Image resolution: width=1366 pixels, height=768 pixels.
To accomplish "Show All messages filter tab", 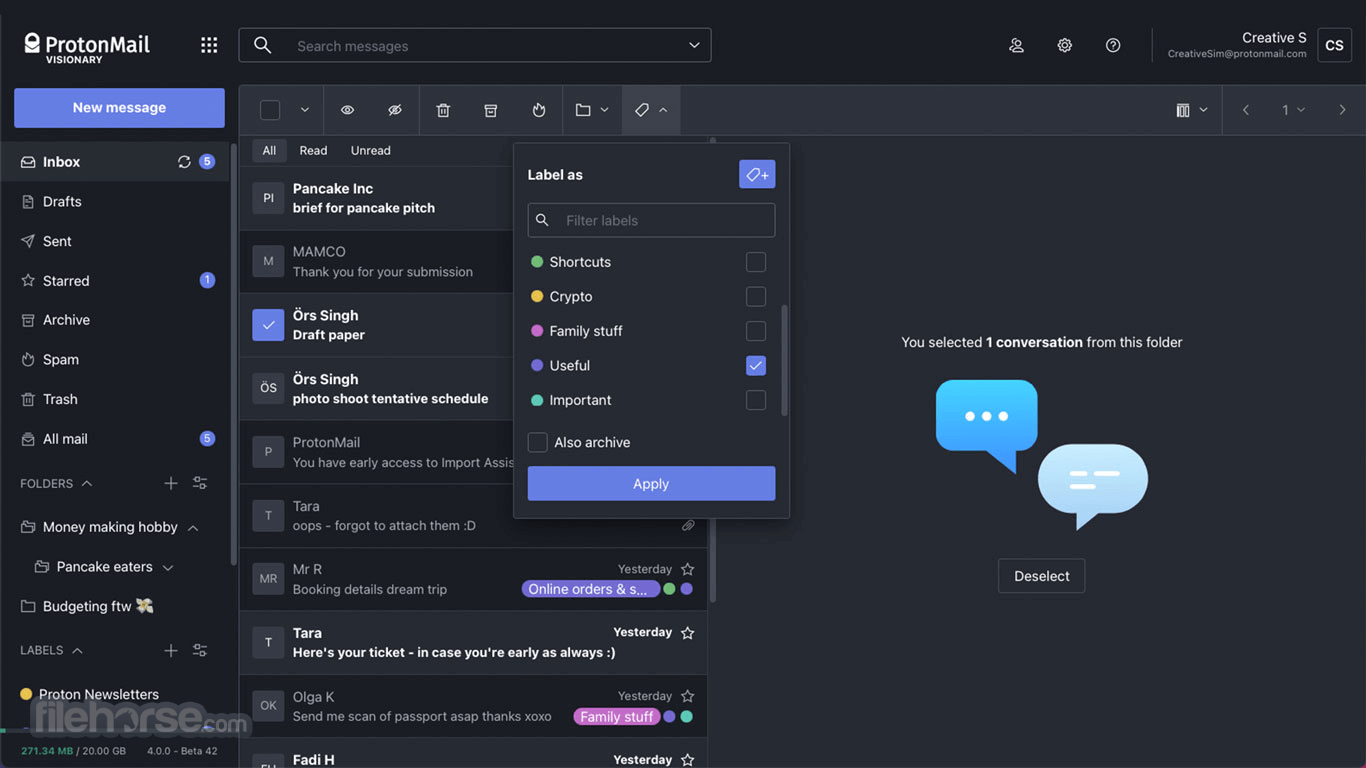I will tap(269, 150).
